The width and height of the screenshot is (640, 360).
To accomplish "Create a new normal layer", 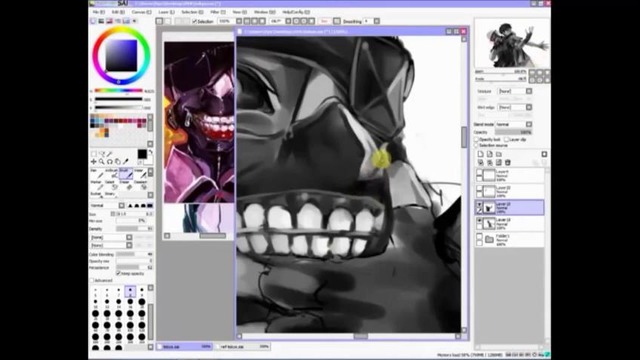I will [480, 154].
